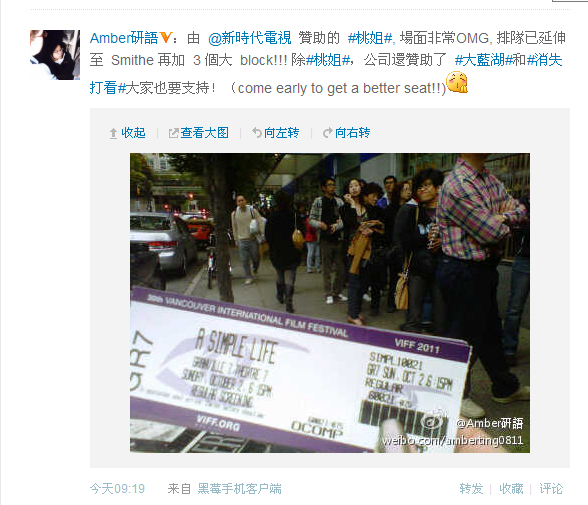
Task: Click the orange V verified badge
Action: 165,37
